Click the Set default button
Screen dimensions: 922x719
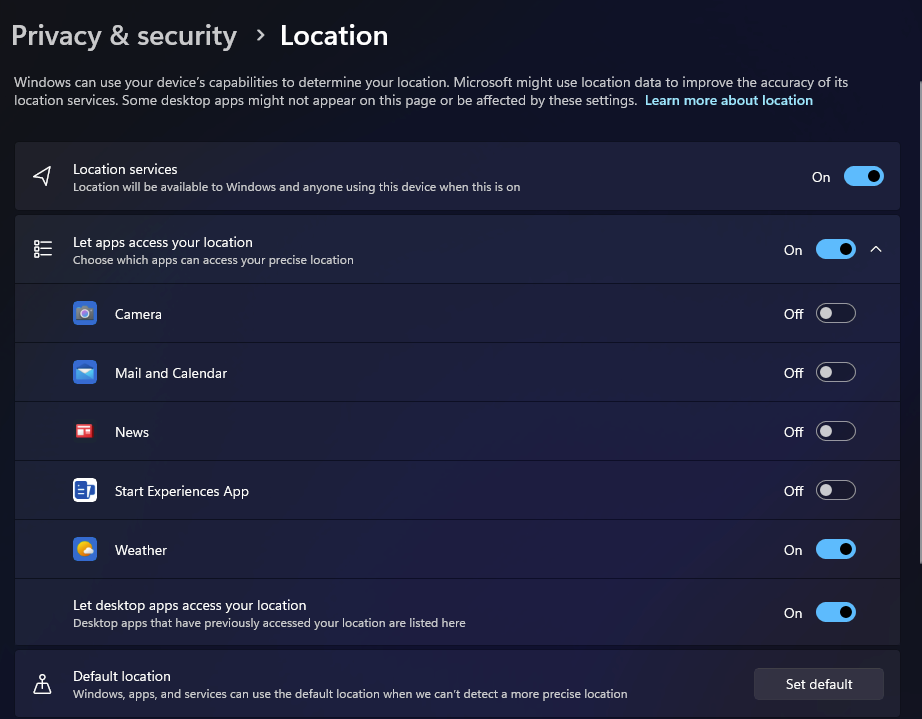pos(819,684)
